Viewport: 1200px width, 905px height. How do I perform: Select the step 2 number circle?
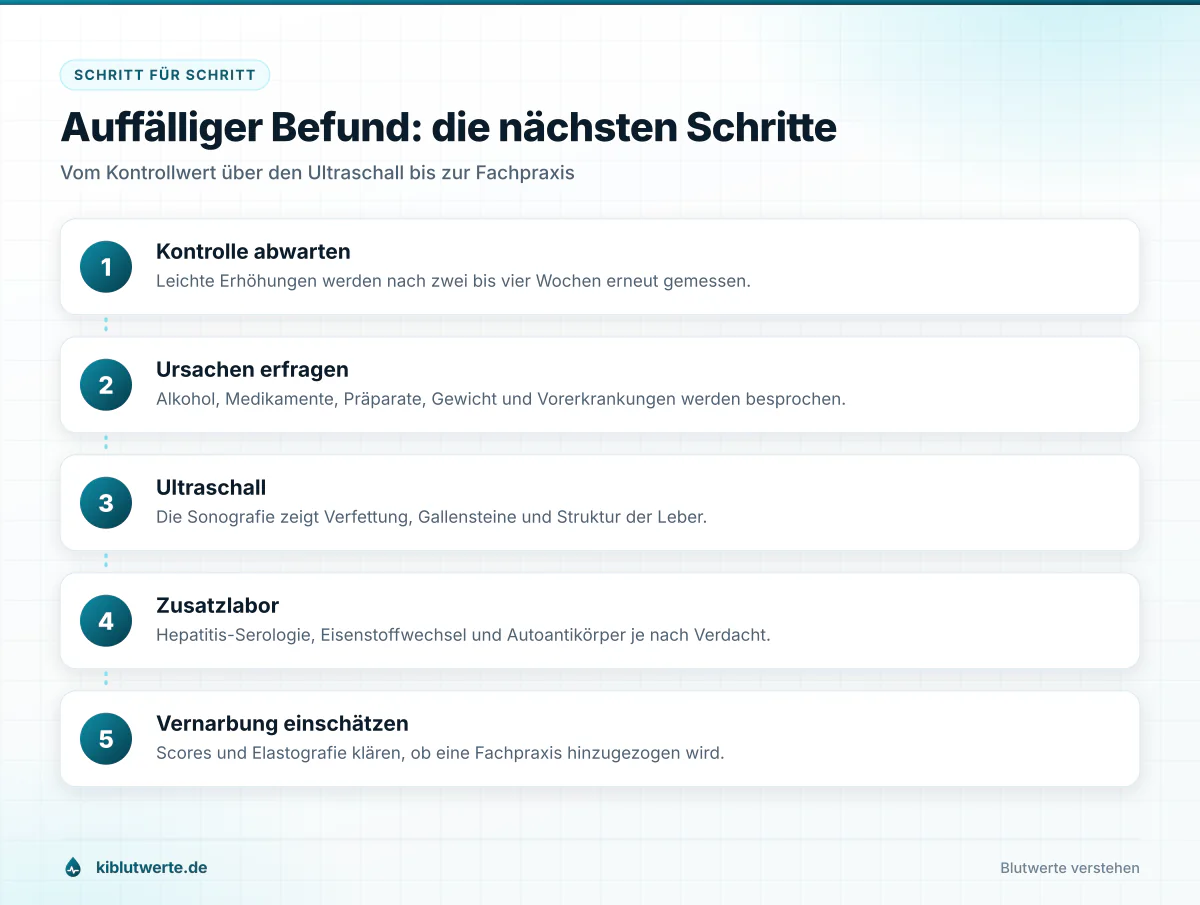tap(106, 385)
